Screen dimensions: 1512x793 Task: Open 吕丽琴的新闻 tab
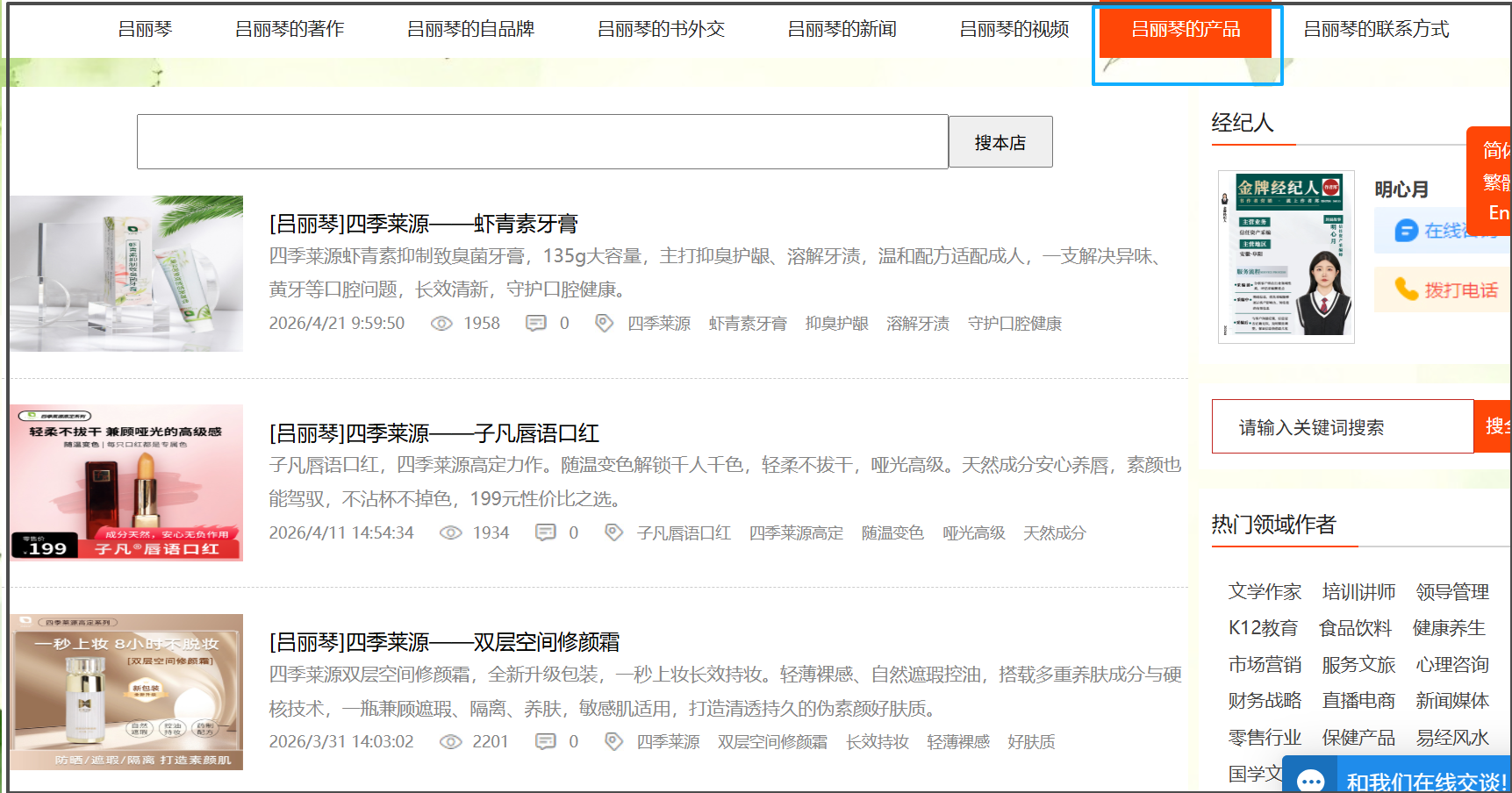tap(842, 30)
